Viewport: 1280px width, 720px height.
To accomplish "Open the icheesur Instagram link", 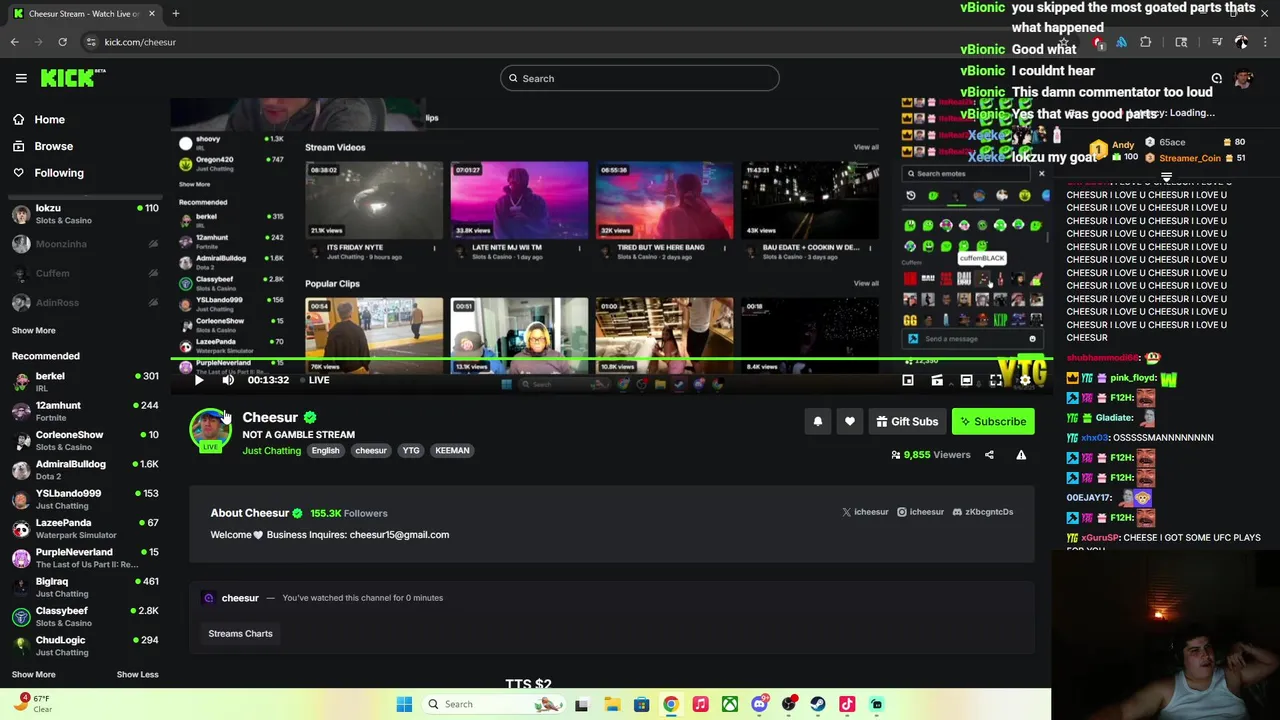I will click(920, 512).
